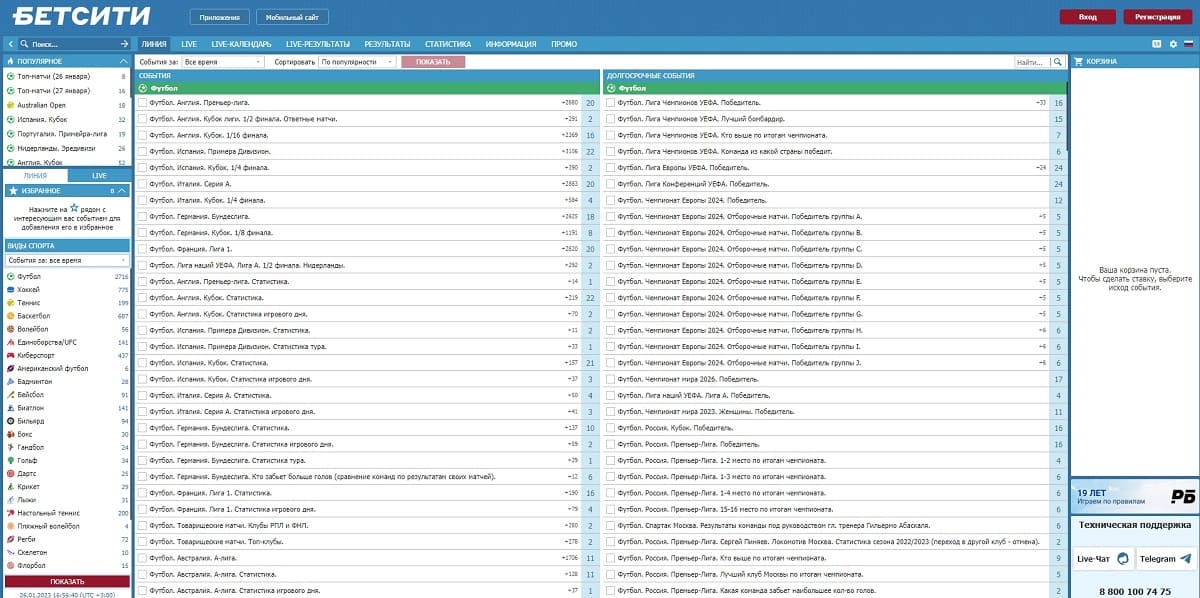Switch to the СТАТИСТИКА menu tab
The width and height of the screenshot is (1200, 598).
447,44
